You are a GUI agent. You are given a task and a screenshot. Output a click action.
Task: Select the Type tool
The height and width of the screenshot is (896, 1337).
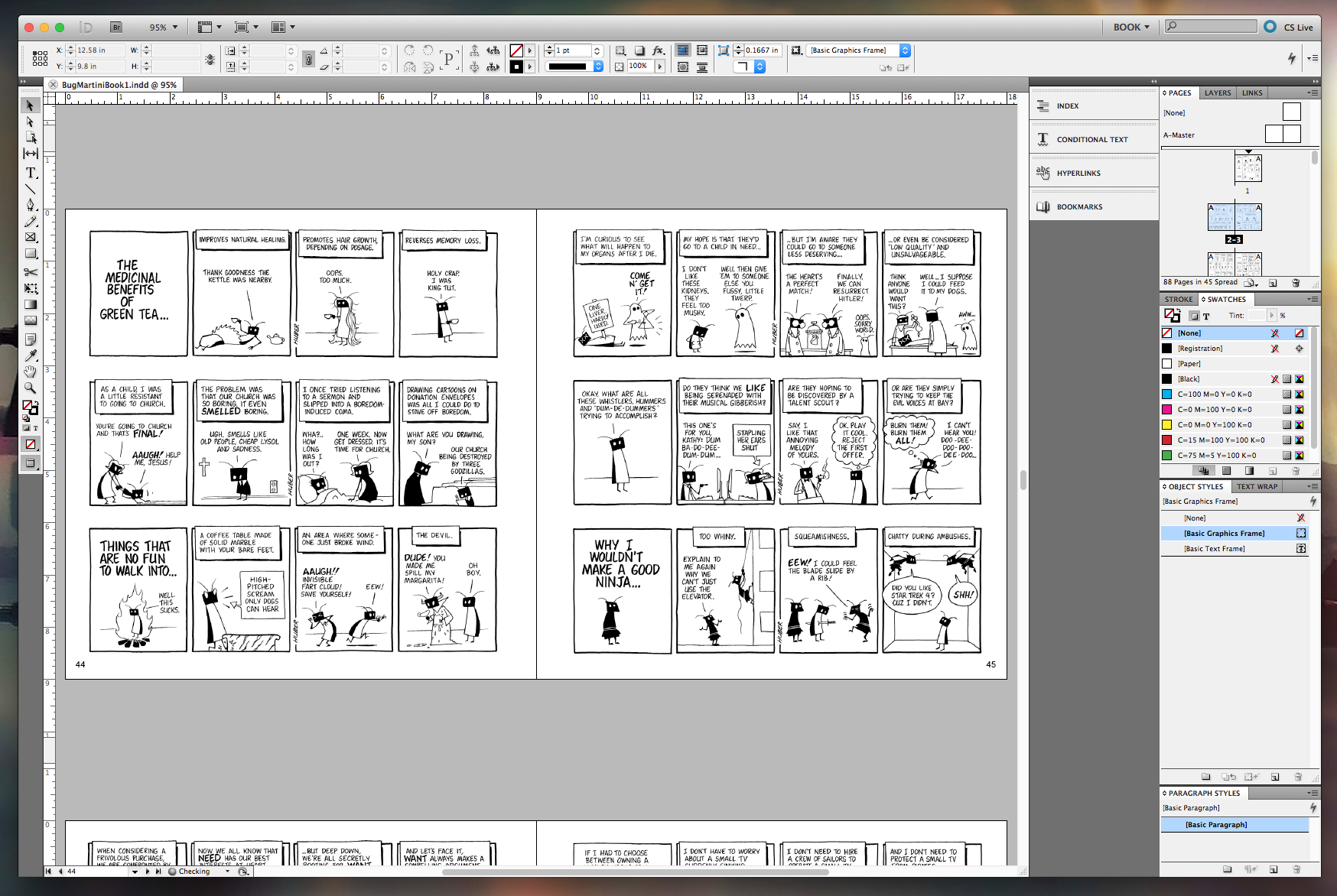[30, 173]
